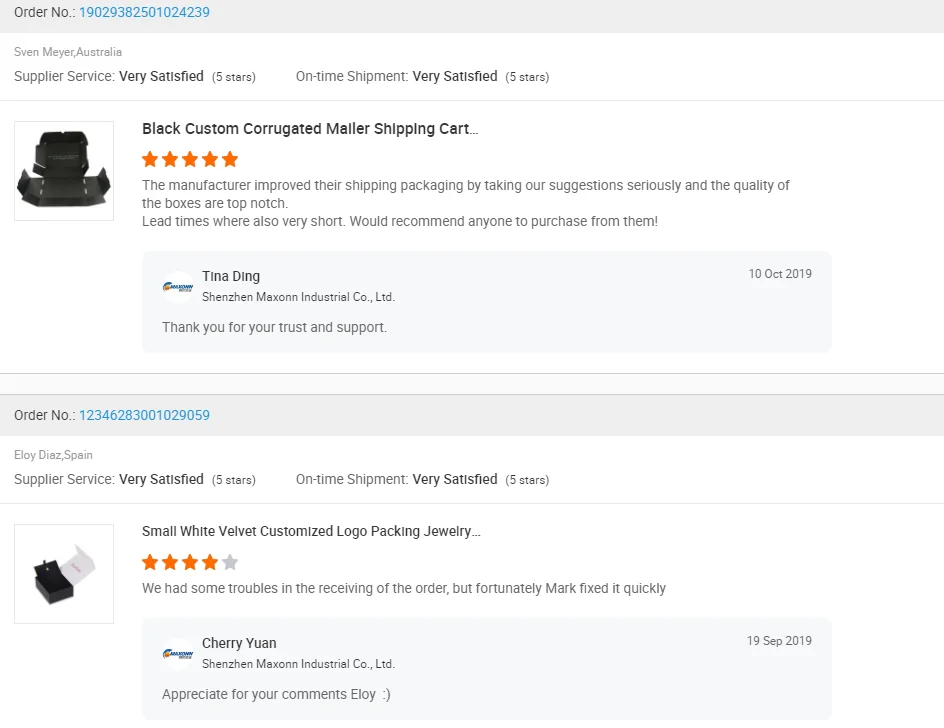Click the Maxonn logo next to Cherry Yuan
The image size is (944, 728).
tap(178, 653)
